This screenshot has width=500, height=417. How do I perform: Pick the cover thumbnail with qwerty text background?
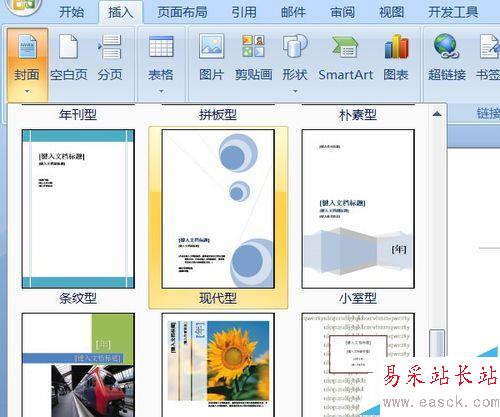click(358, 365)
